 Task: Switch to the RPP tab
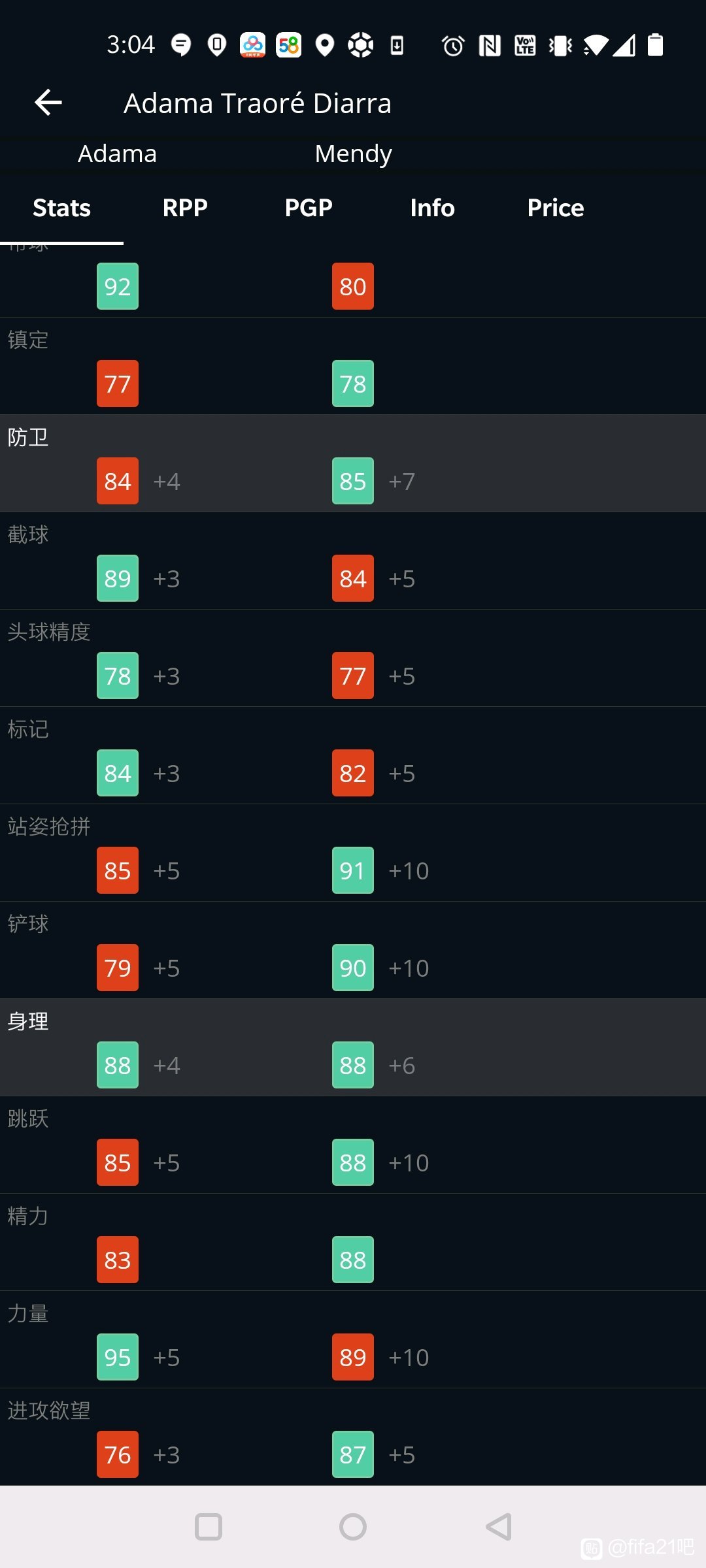[x=185, y=208]
